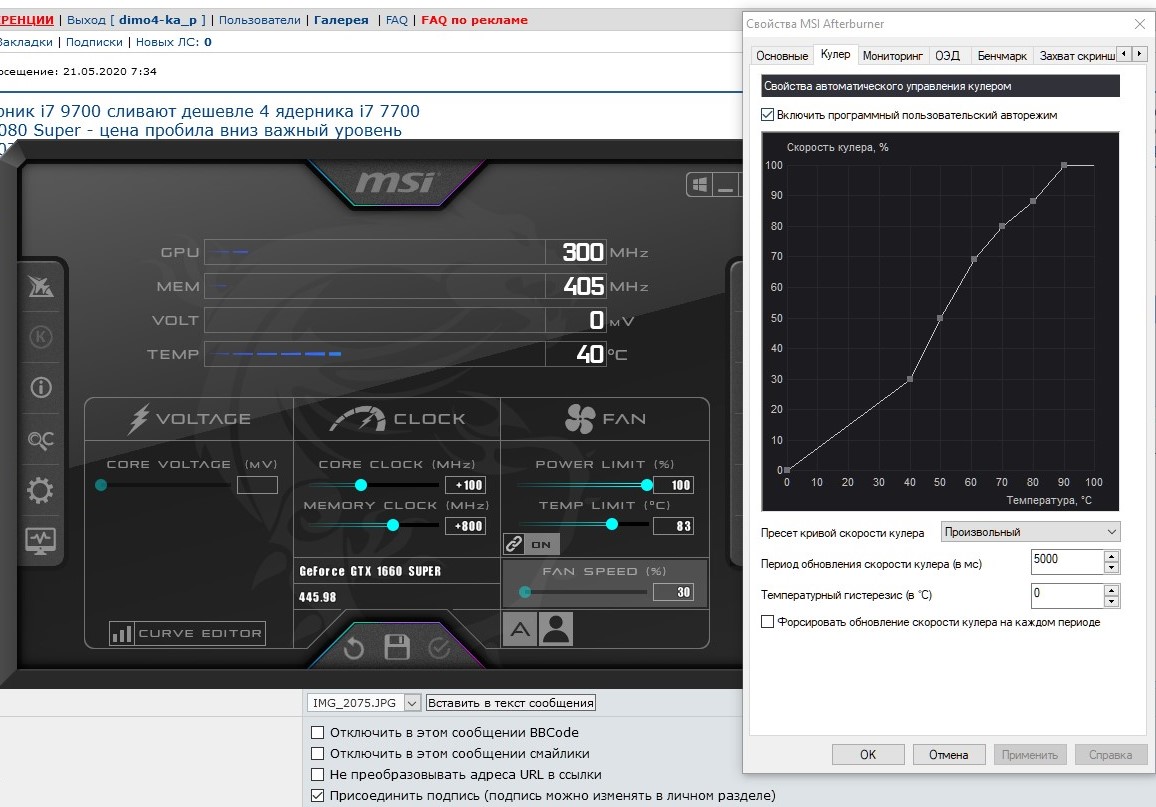Viewport: 1156px width, 807px height.
Task: Select the Кулер tab
Action: pos(835,54)
